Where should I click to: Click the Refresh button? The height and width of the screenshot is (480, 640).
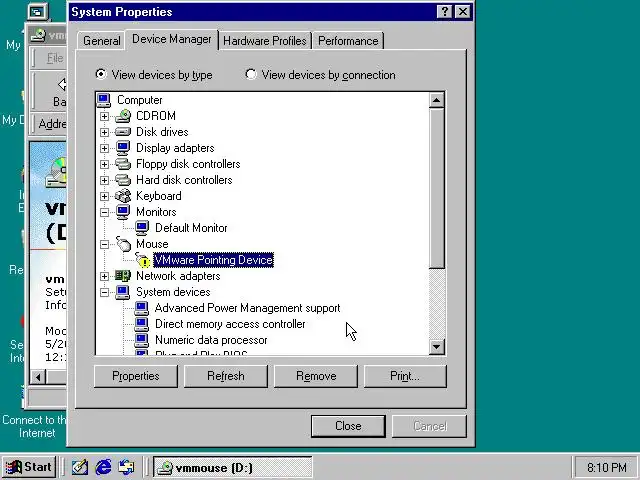click(x=226, y=376)
